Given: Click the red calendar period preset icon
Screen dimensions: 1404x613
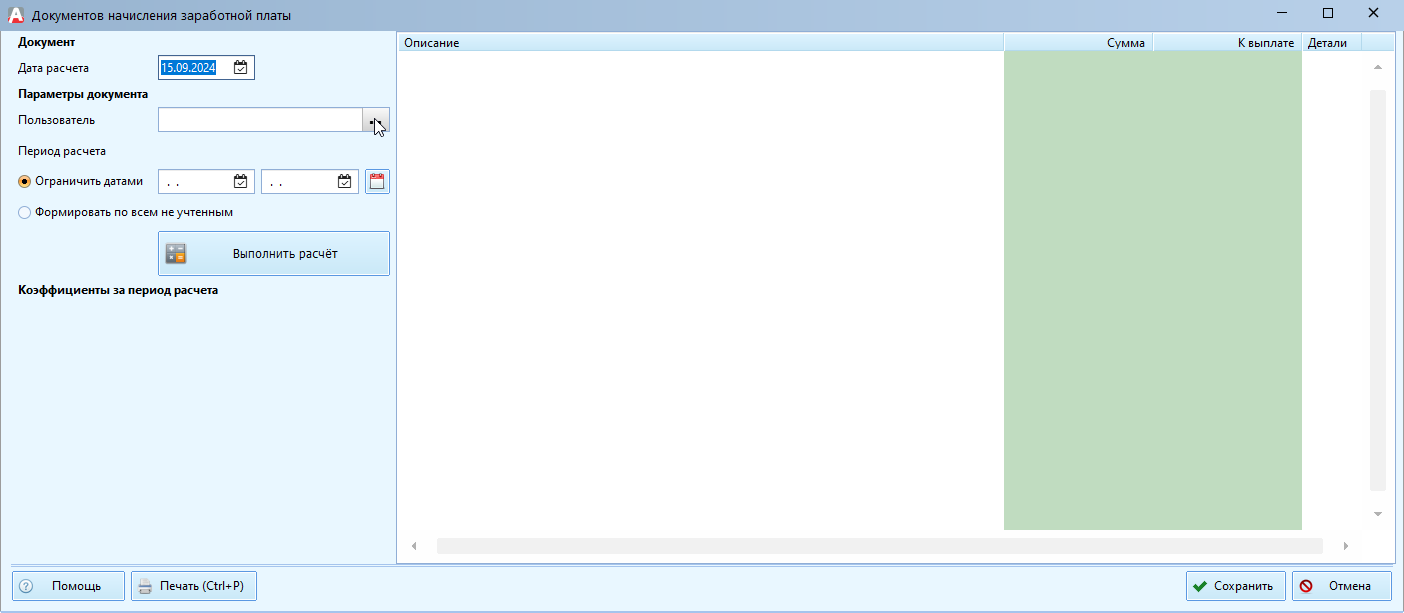Looking at the screenshot, I should [x=377, y=182].
